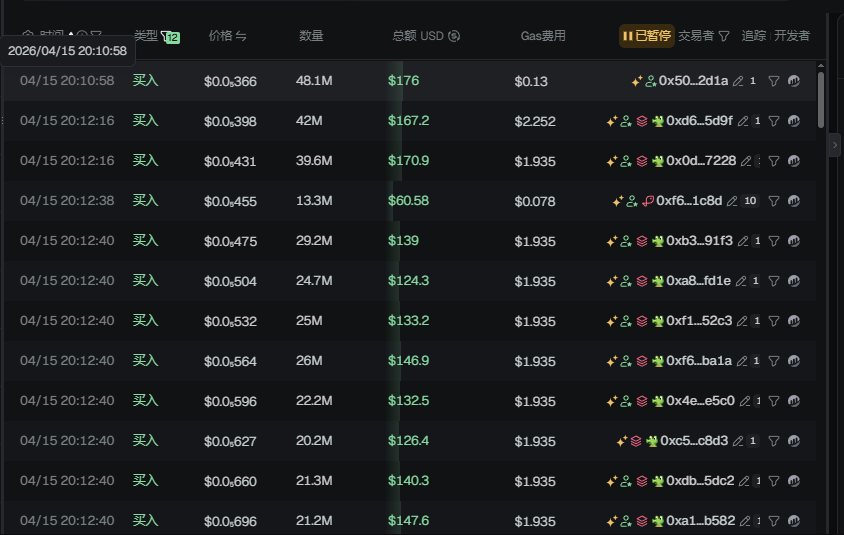Open trader address 0xf6...1c8d
This screenshot has height=535, width=844.
(689, 201)
